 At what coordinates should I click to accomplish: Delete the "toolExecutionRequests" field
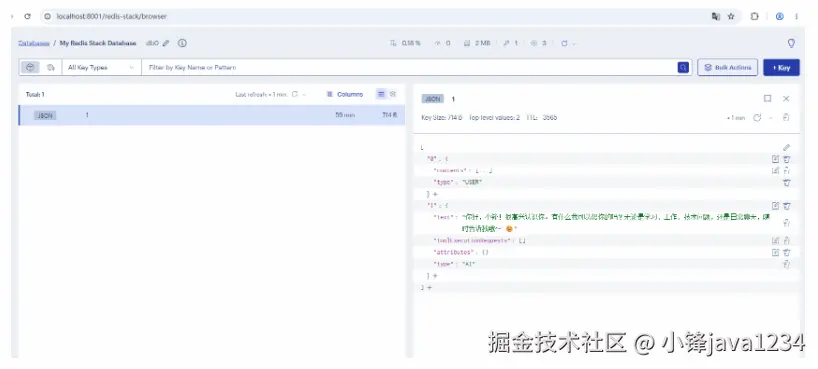point(787,241)
